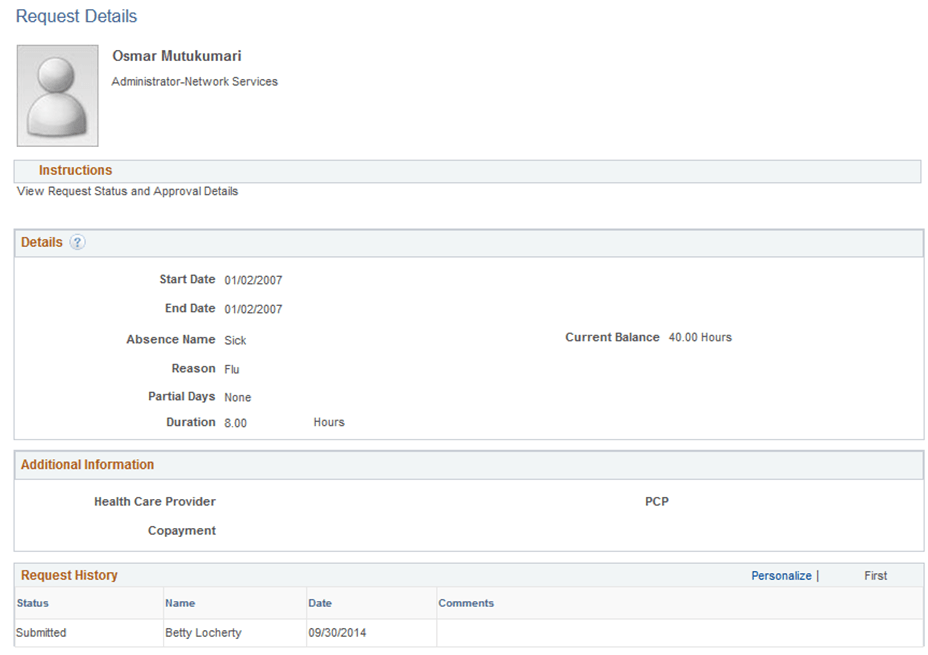Open the Personalize options for Request History
Screen dimensions: 928x655
click(783, 575)
